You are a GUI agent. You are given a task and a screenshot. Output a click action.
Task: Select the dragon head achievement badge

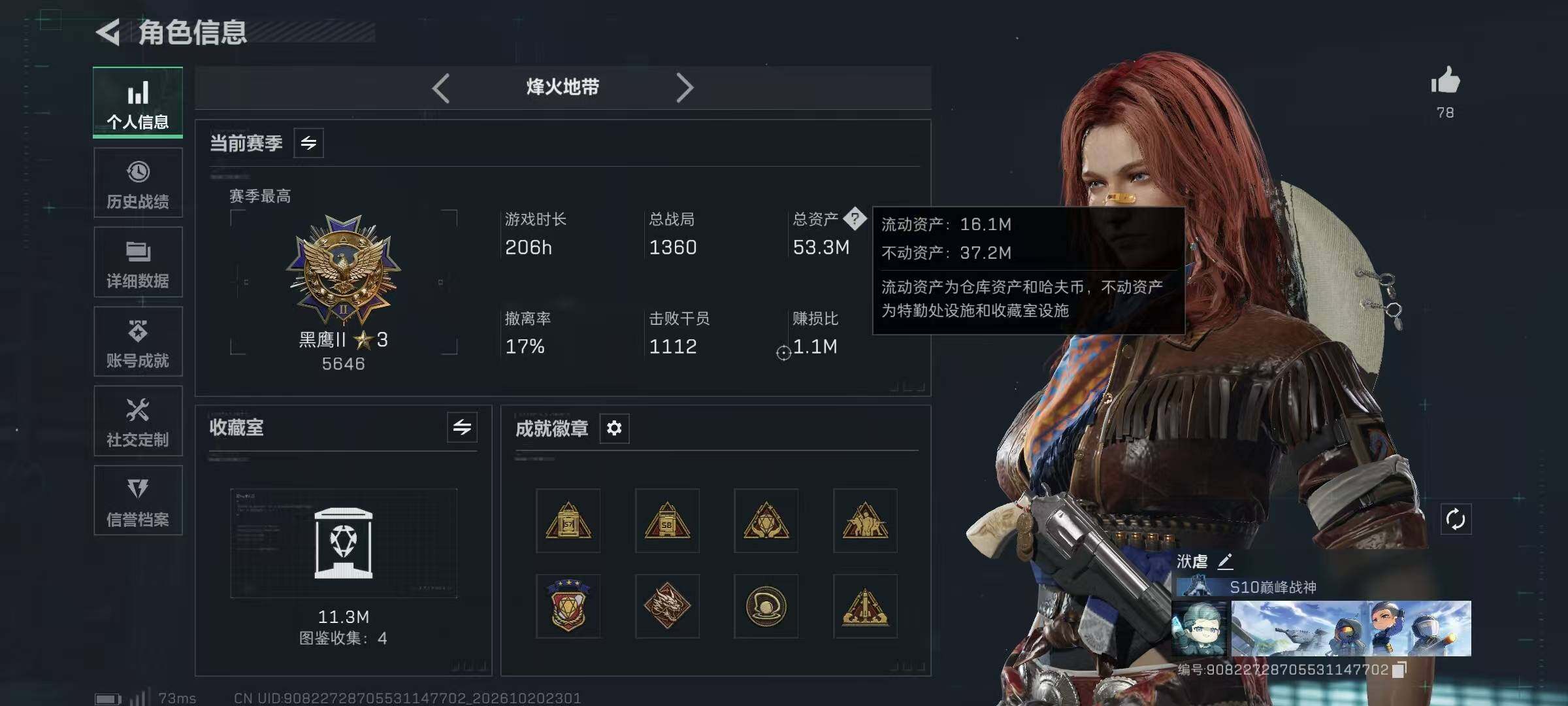pyautogui.click(x=667, y=606)
